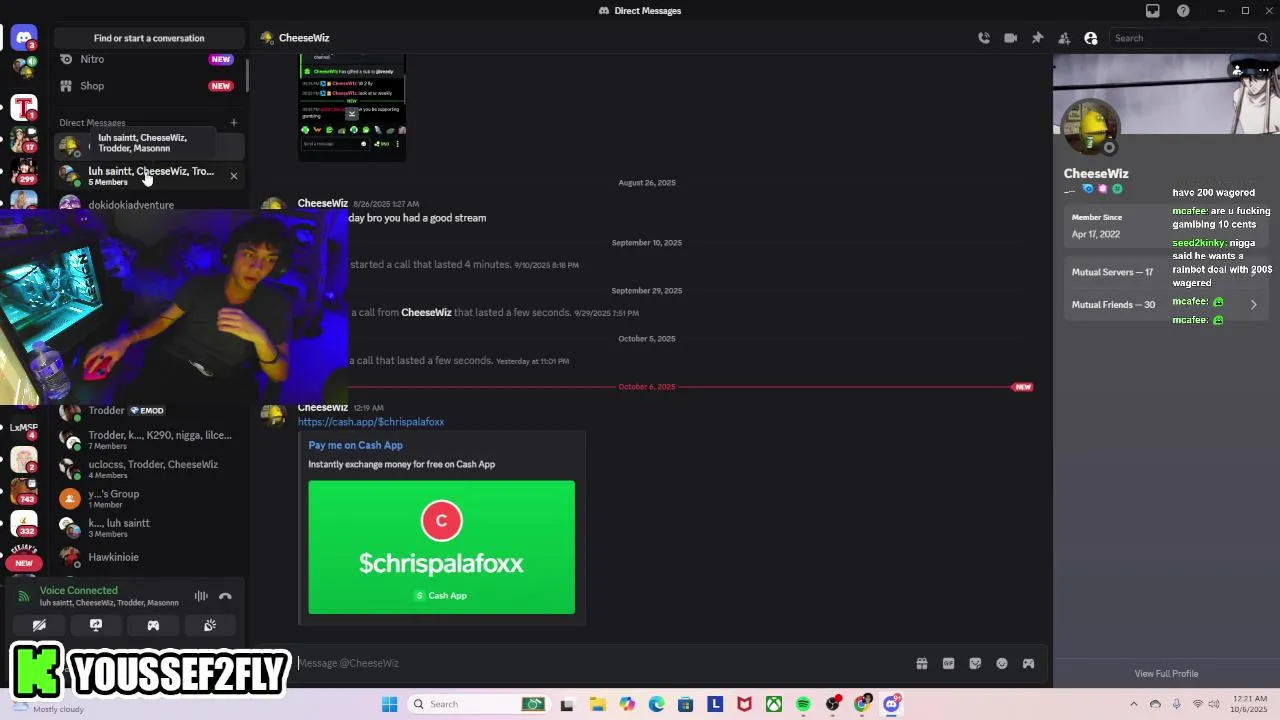Start a video call from chat header
The height and width of the screenshot is (720, 1280).
pos(1011,38)
